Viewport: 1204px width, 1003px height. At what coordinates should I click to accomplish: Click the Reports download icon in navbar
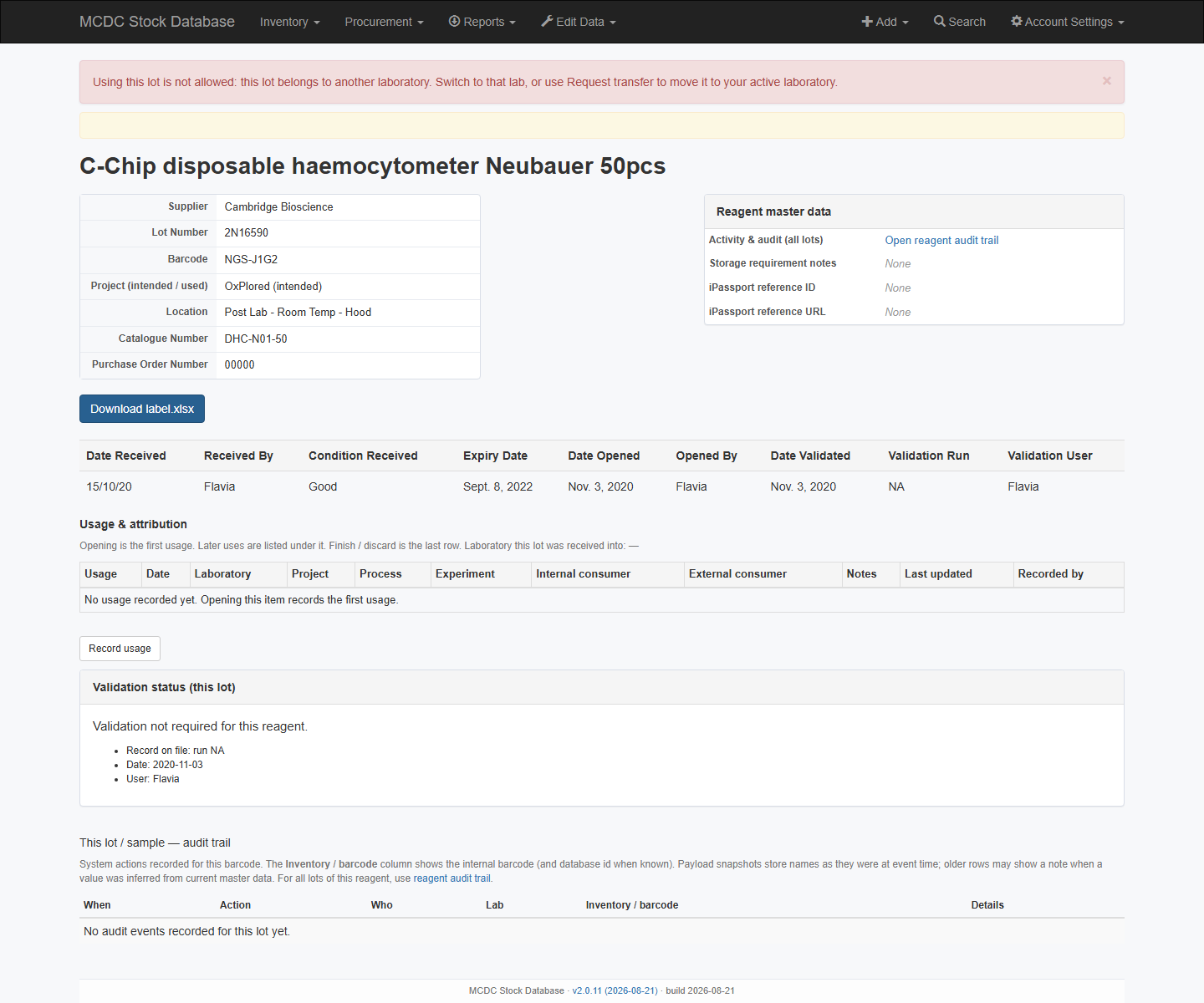pos(455,21)
